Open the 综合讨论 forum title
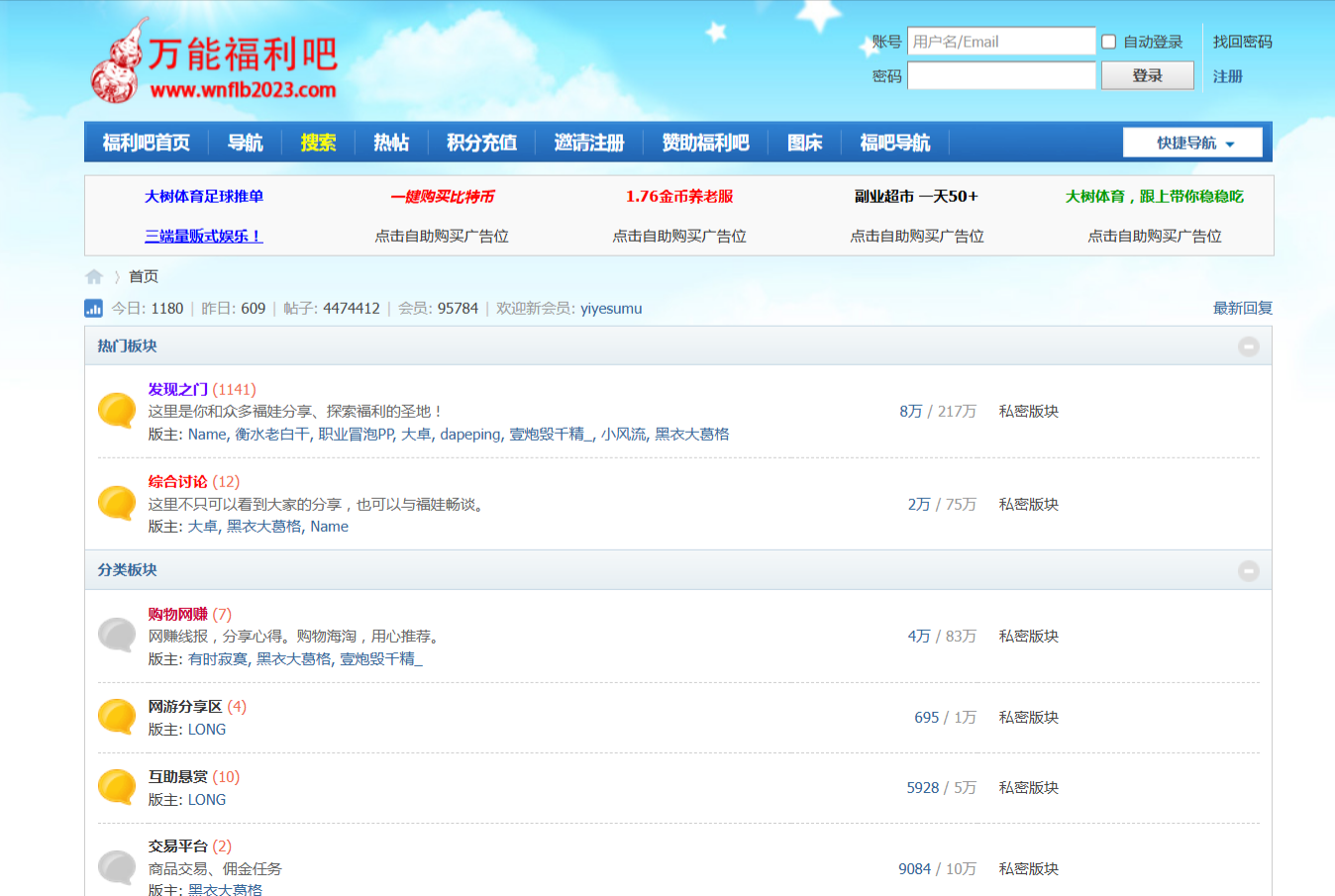 [x=178, y=481]
